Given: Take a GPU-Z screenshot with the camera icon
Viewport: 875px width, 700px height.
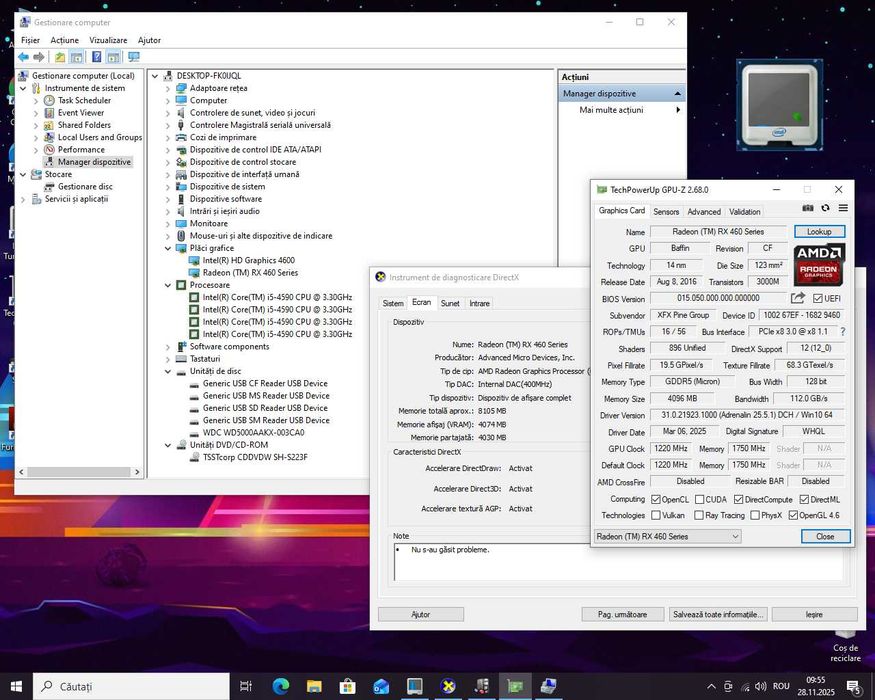Looking at the screenshot, I should (807, 208).
